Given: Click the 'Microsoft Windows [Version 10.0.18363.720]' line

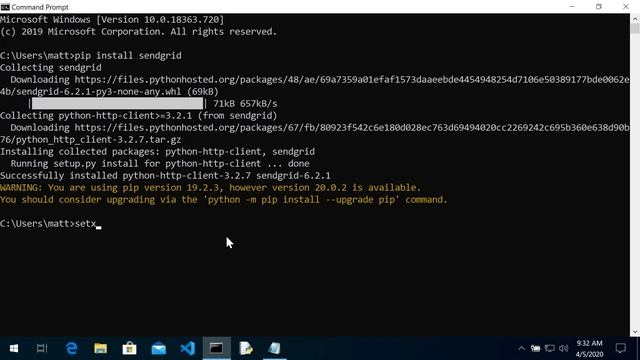Looking at the screenshot, I should point(112,20).
